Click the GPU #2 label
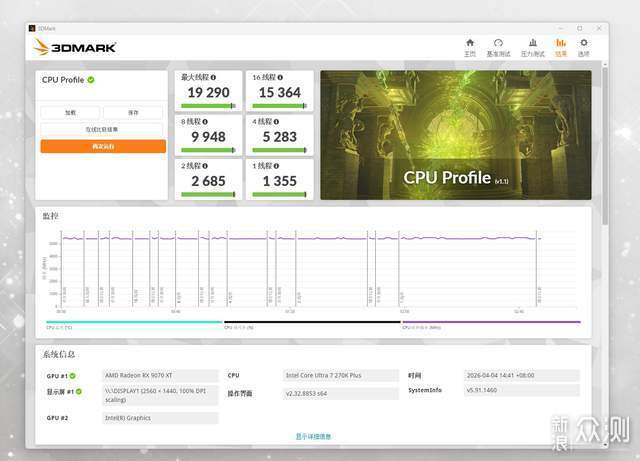640x461 pixels. coord(57,418)
